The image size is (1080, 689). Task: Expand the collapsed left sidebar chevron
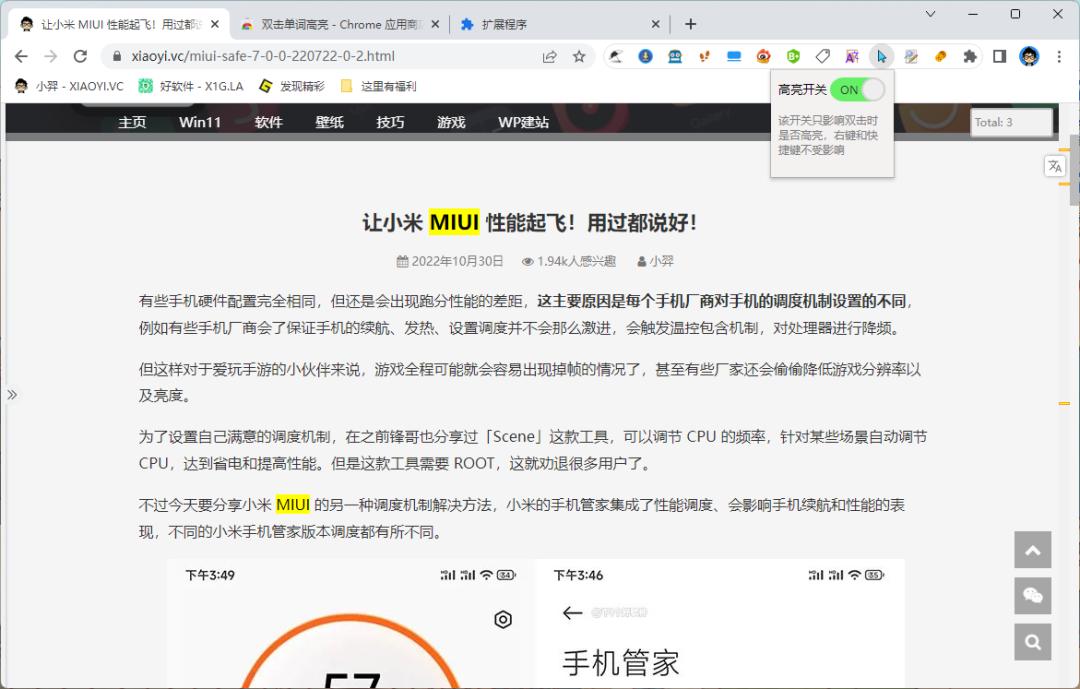click(13, 394)
